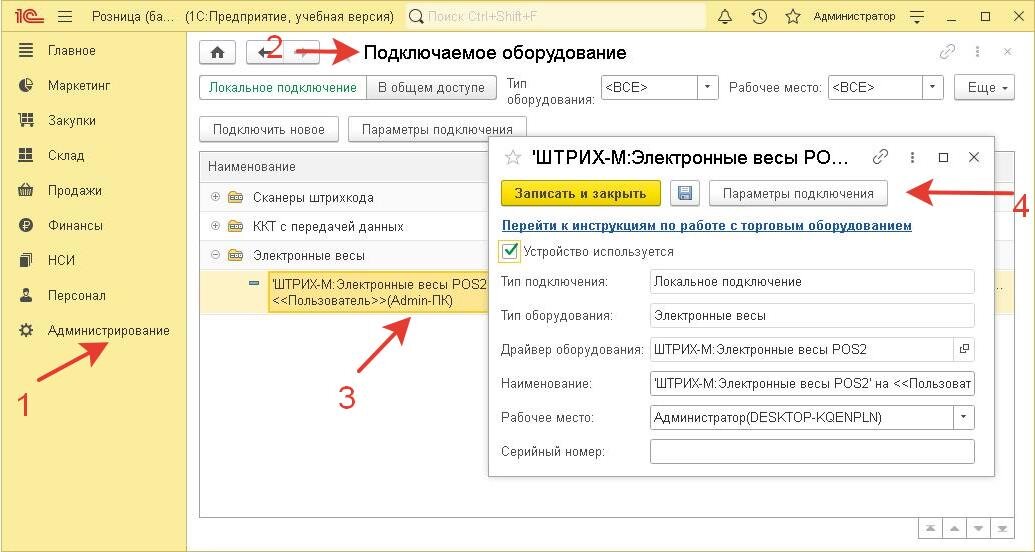This screenshot has width=1035, height=552.
Task: Click the search magnifier icon
Action: coord(416,17)
